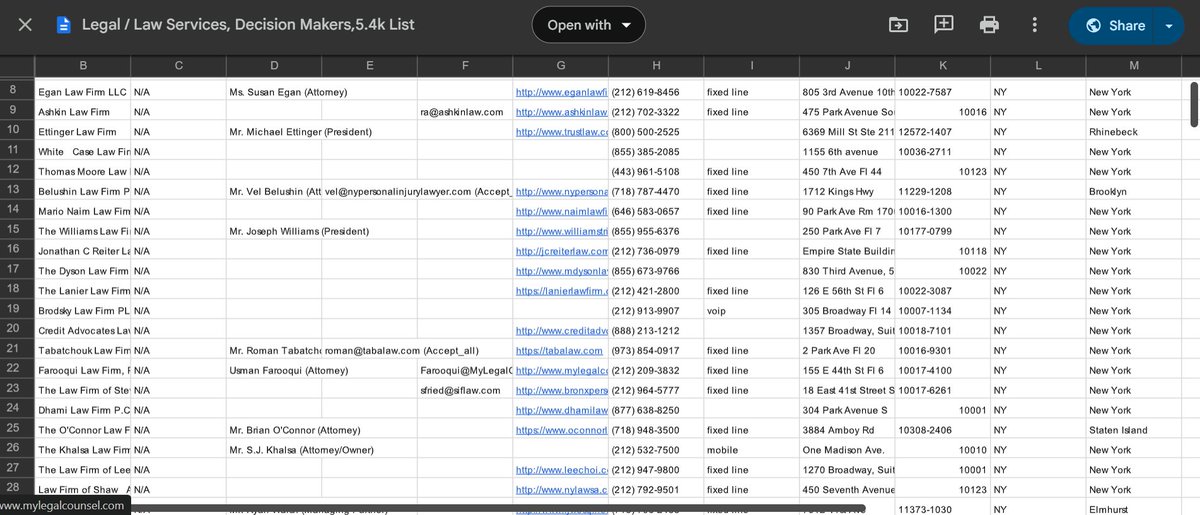
Task: Select the 'mobile' phone type cell
Action: (x=752, y=450)
